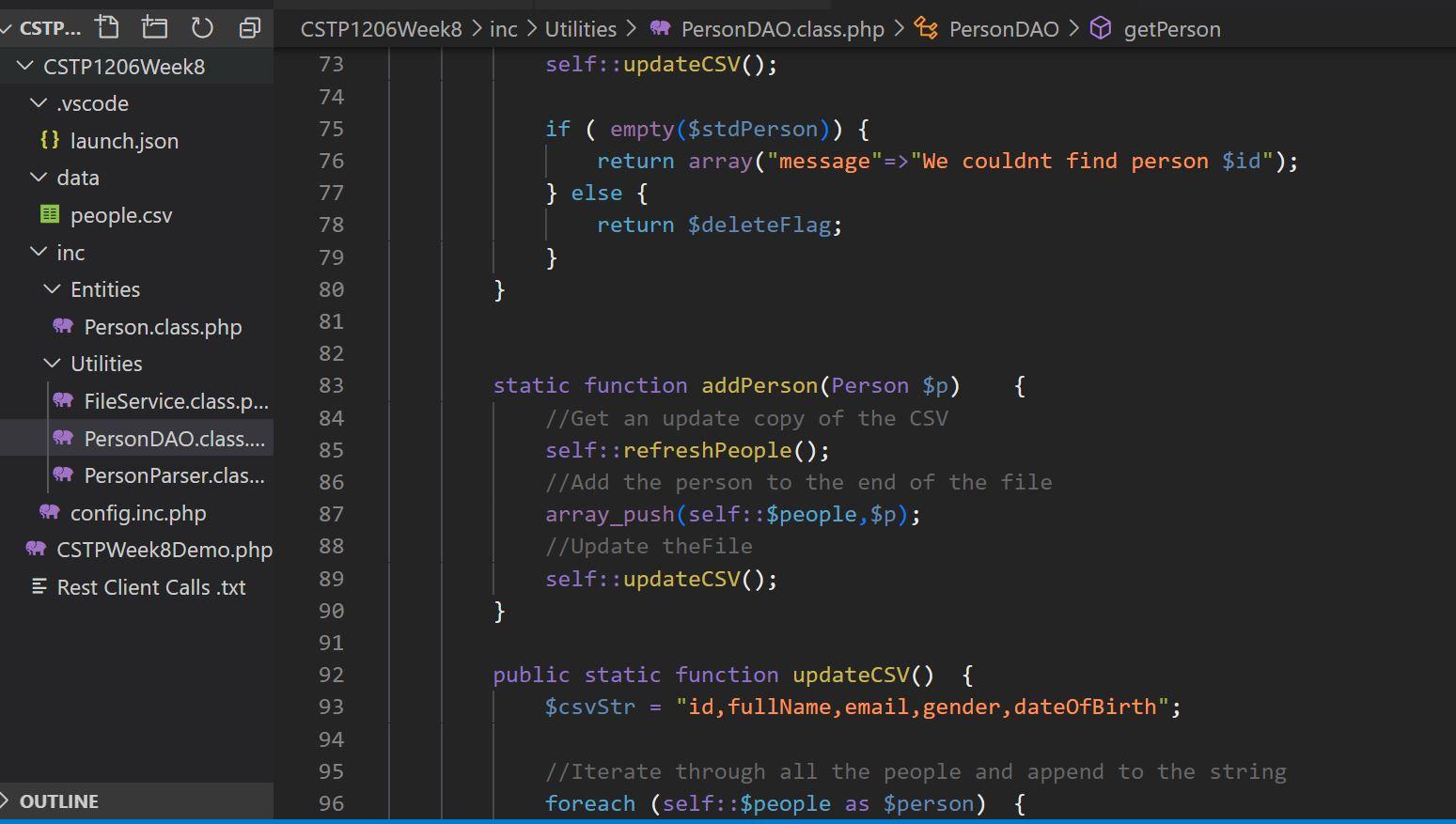The image size is (1456, 824).
Task: Click the PHP icon beside config.inc.php
Action: (50, 512)
